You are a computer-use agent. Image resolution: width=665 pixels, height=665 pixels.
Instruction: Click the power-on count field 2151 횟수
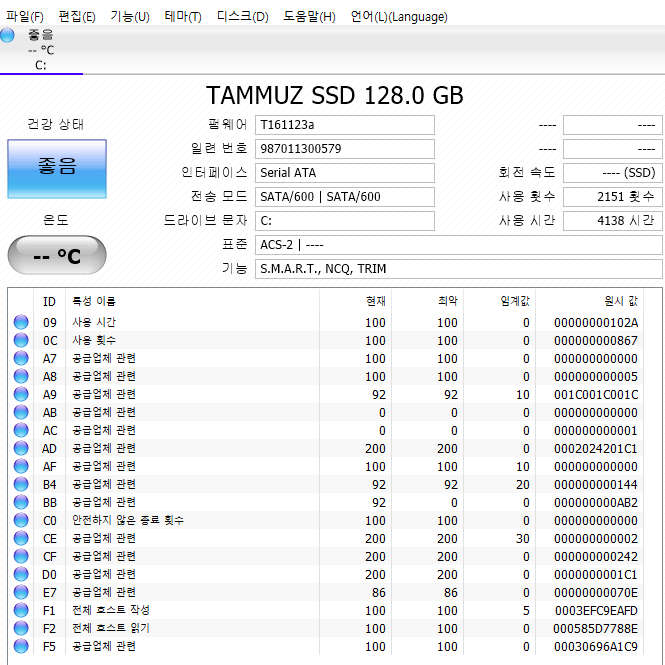point(613,197)
